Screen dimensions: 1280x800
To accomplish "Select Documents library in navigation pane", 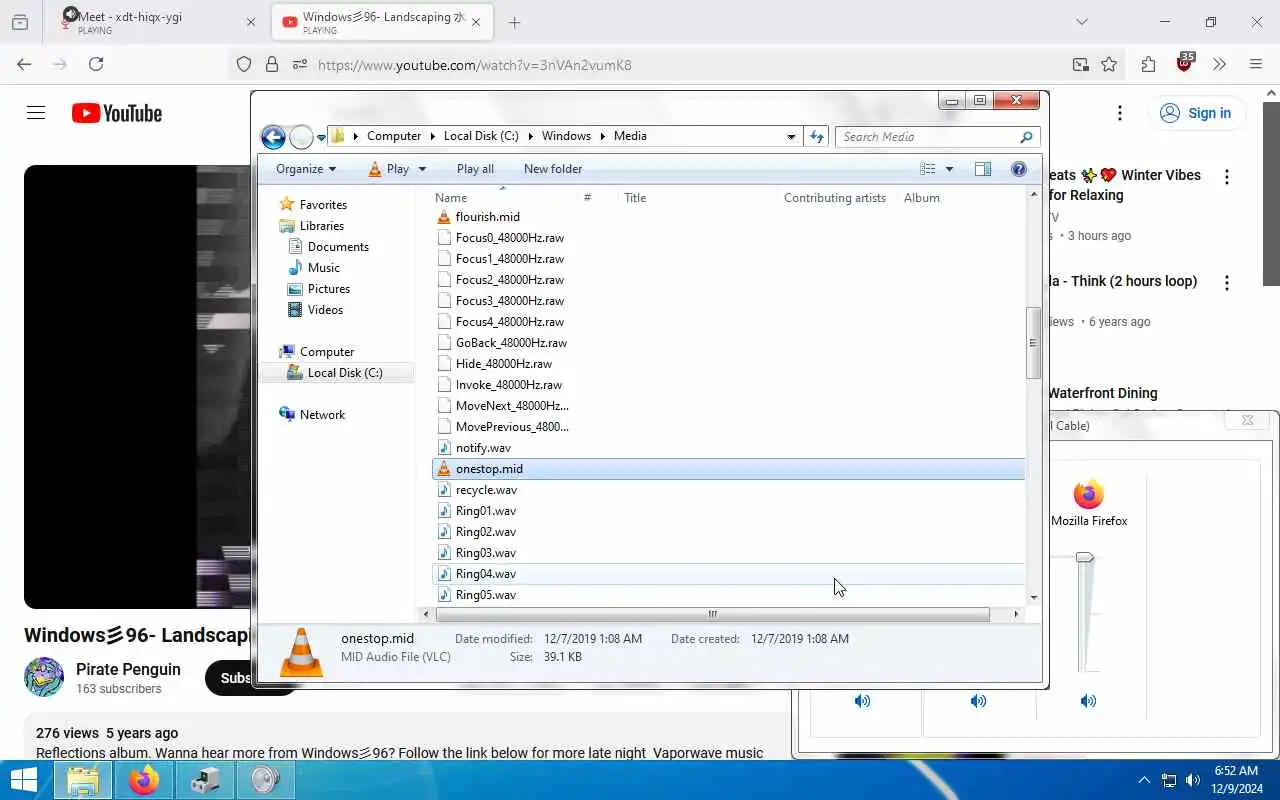I will (x=338, y=247).
